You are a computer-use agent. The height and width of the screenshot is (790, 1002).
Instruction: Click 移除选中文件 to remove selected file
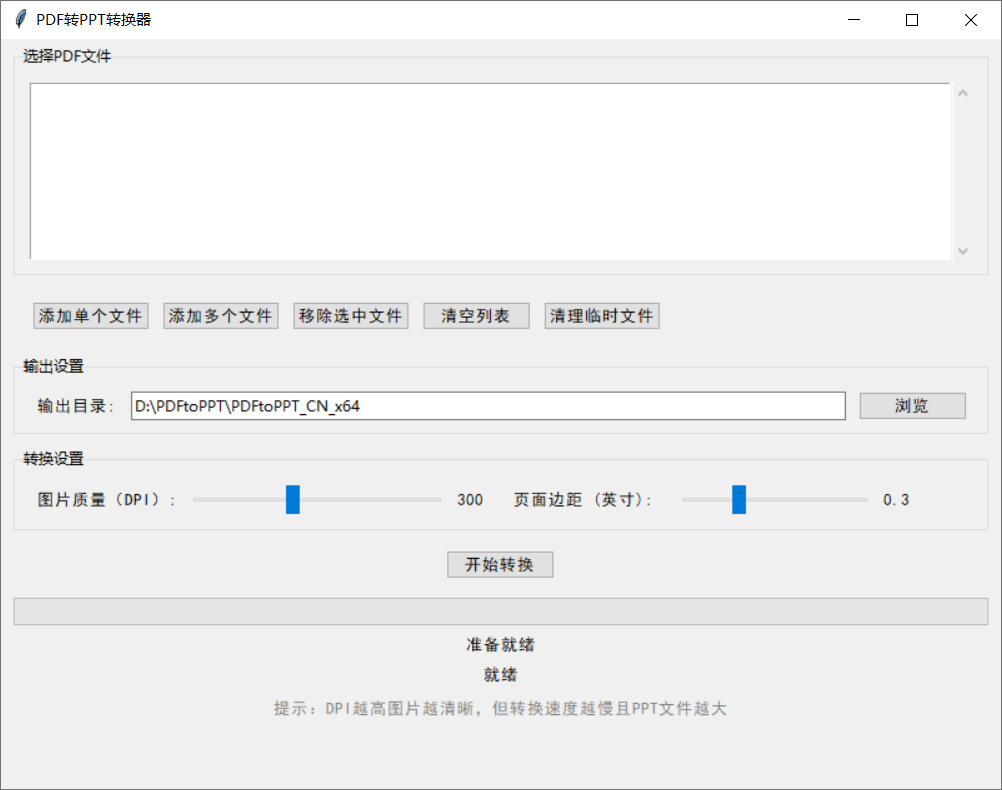(x=350, y=315)
